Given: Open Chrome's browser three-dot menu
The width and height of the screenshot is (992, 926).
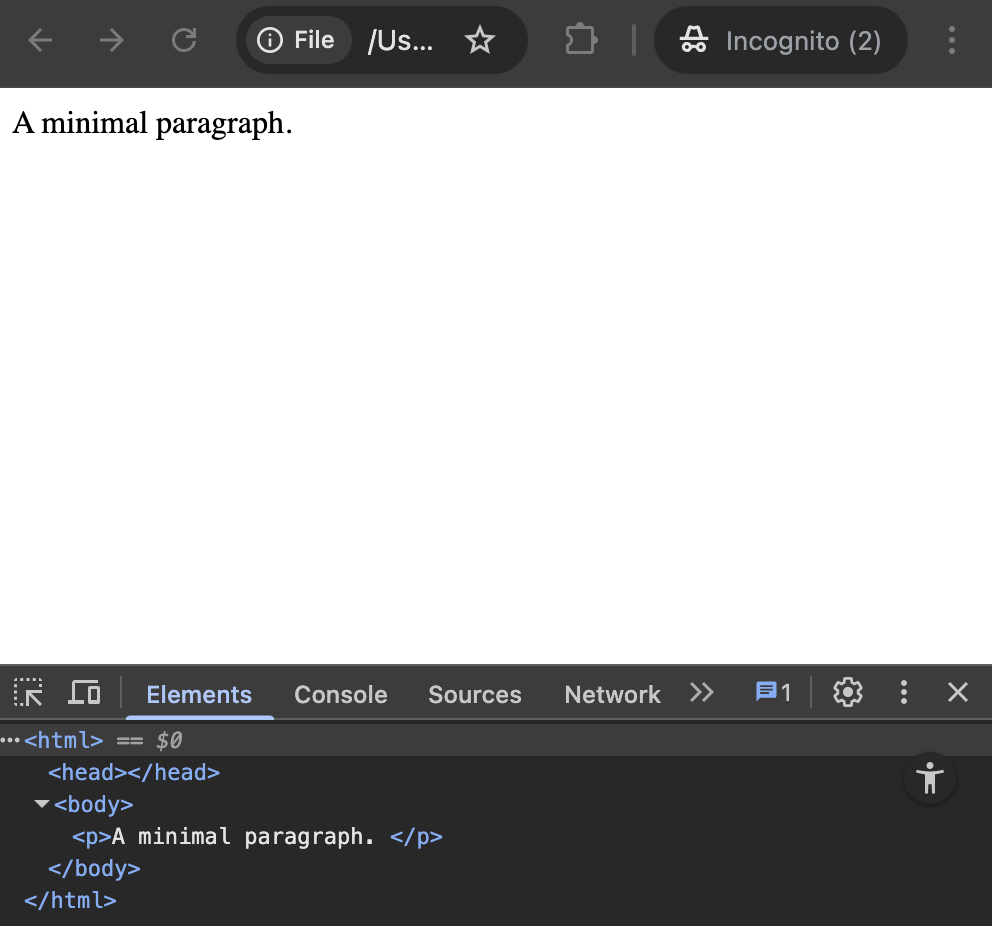Looking at the screenshot, I should pyautogui.click(x=951, y=40).
